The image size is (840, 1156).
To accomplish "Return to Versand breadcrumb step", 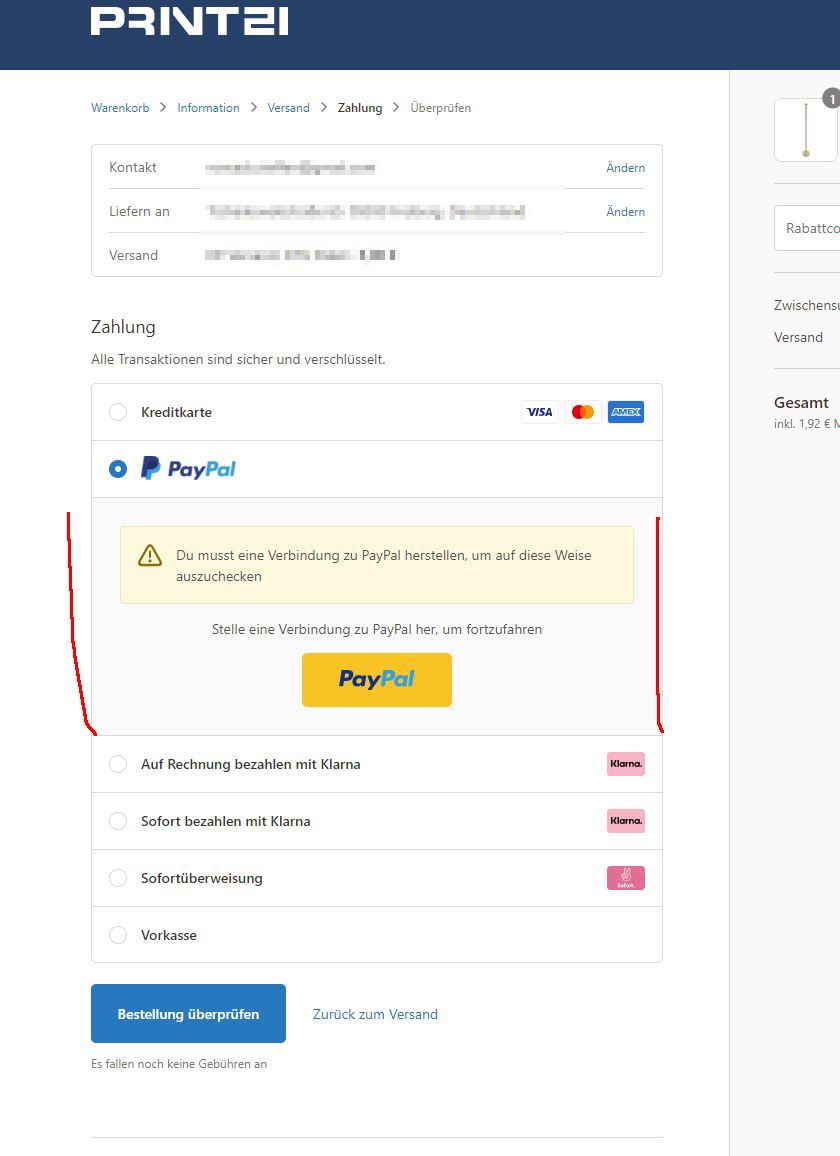I will pos(288,108).
